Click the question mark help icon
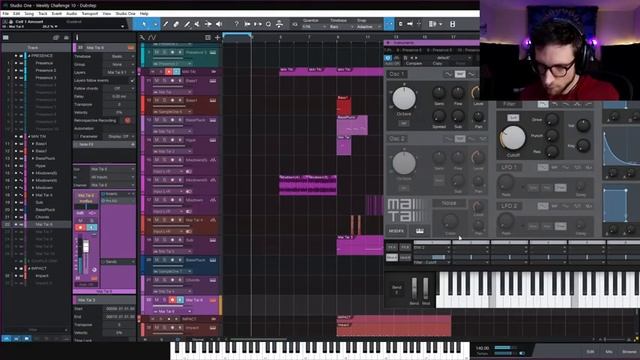This screenshot has height=360, width=640. (x=236, y=24)
